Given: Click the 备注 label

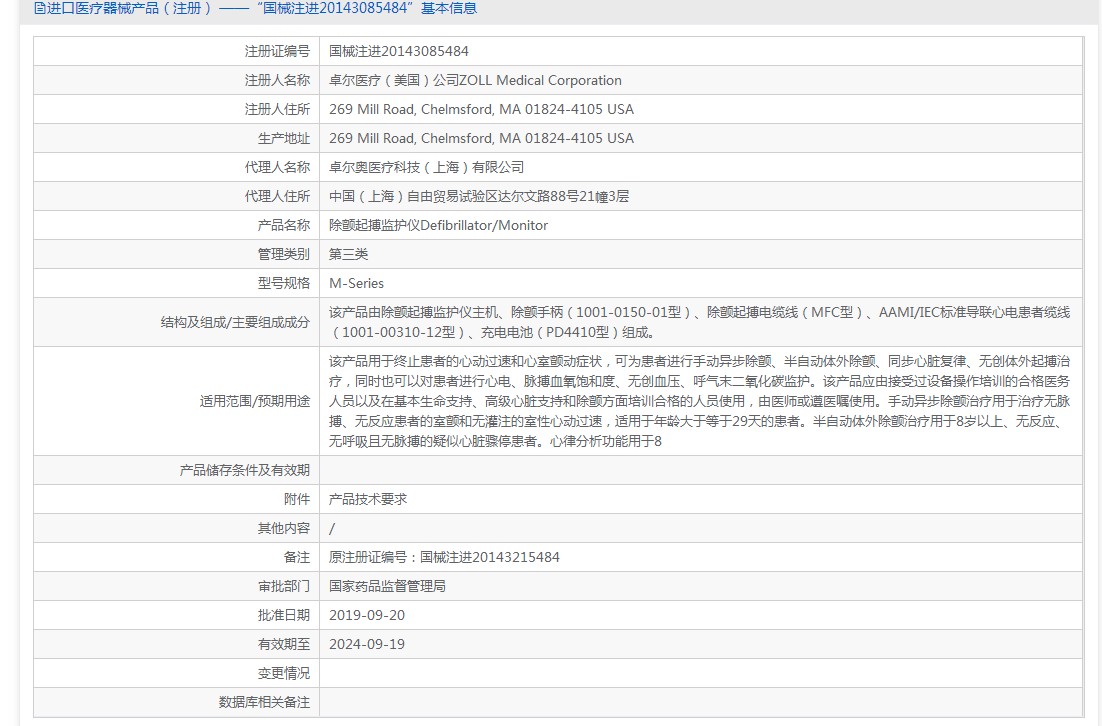Looking at the screenshot, I should point(297,557).
